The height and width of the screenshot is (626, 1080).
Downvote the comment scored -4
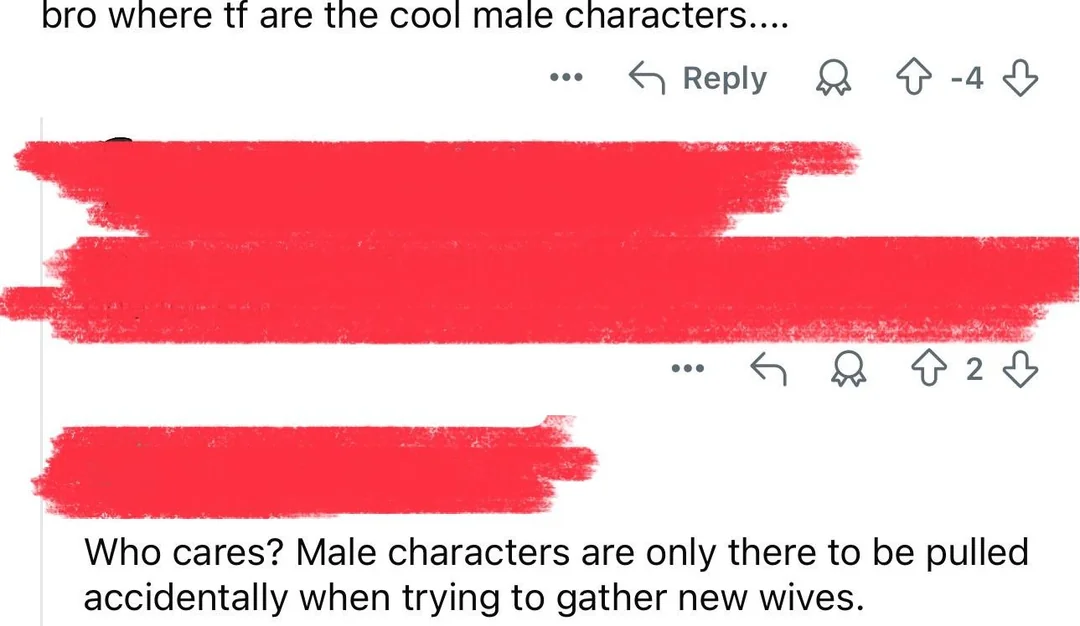tap(1020, 78)
